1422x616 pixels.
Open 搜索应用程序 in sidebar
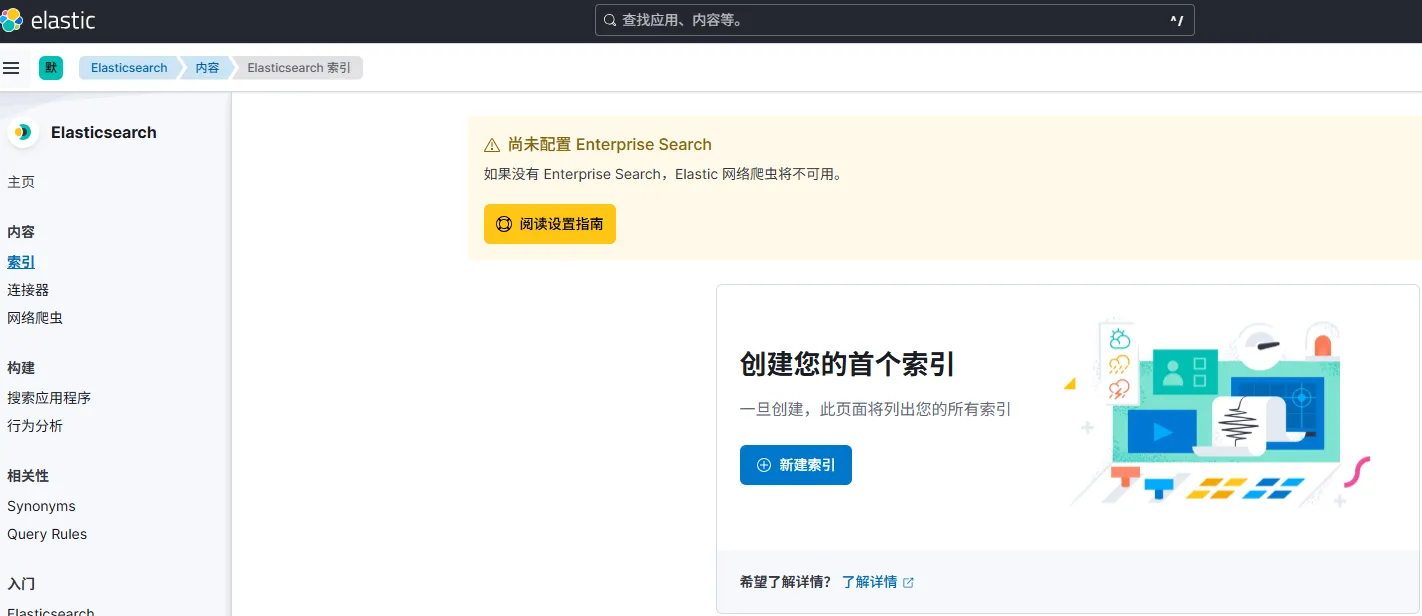pyautogui.click(x=49, y=398)
